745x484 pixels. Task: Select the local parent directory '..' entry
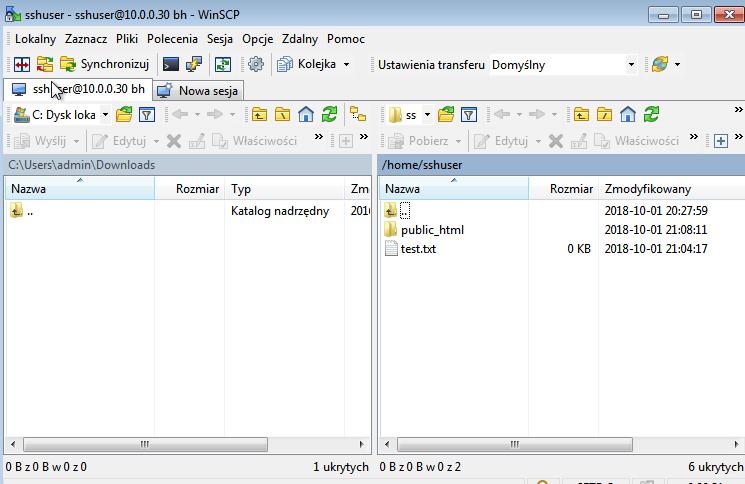[22, 210]
